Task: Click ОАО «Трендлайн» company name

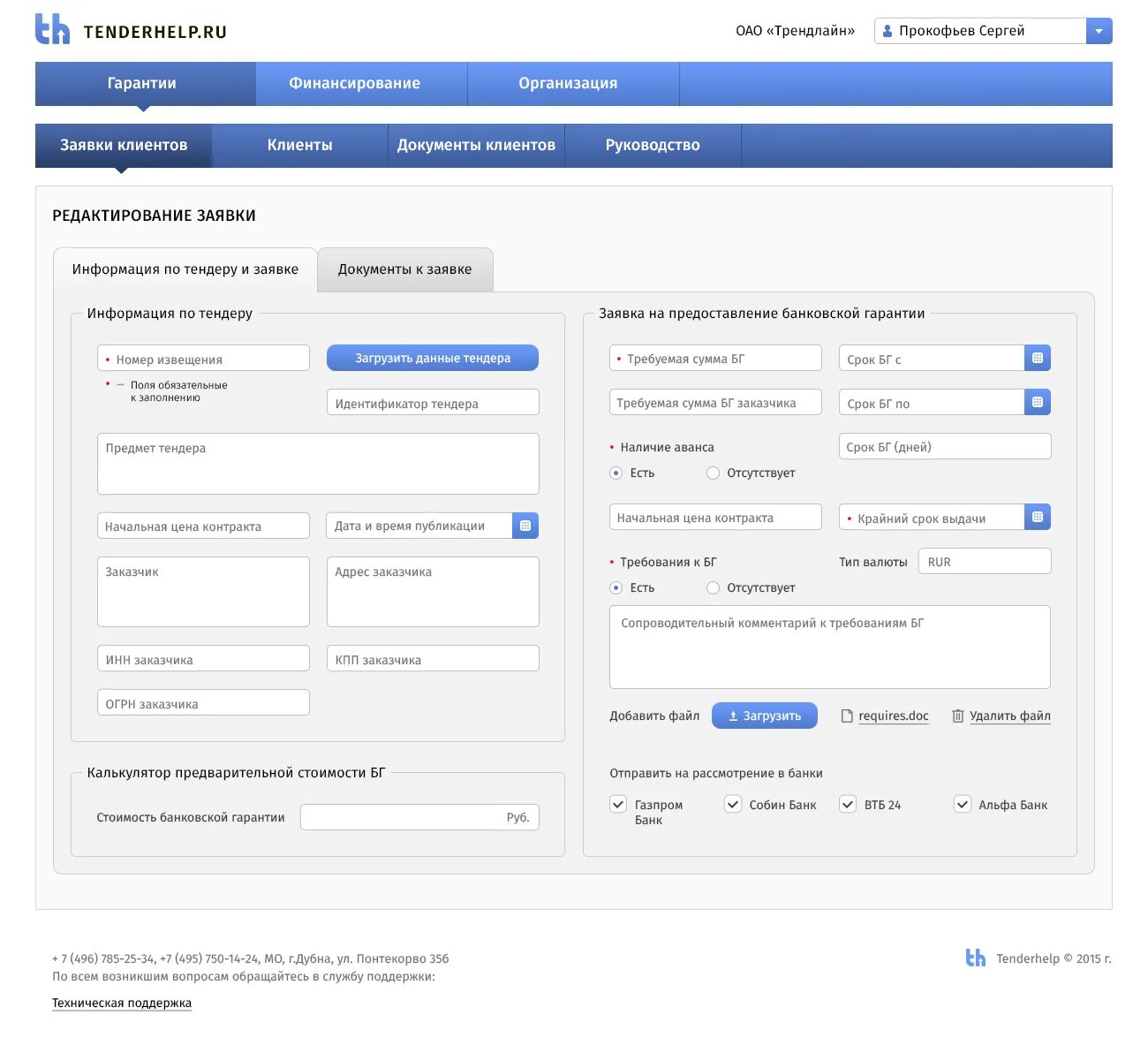Action: (x=796, y=31)
